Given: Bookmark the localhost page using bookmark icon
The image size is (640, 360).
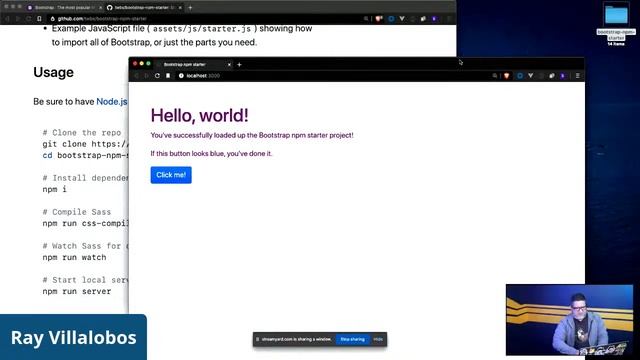Looking at the screenshot, I should [x=168, y=76].
